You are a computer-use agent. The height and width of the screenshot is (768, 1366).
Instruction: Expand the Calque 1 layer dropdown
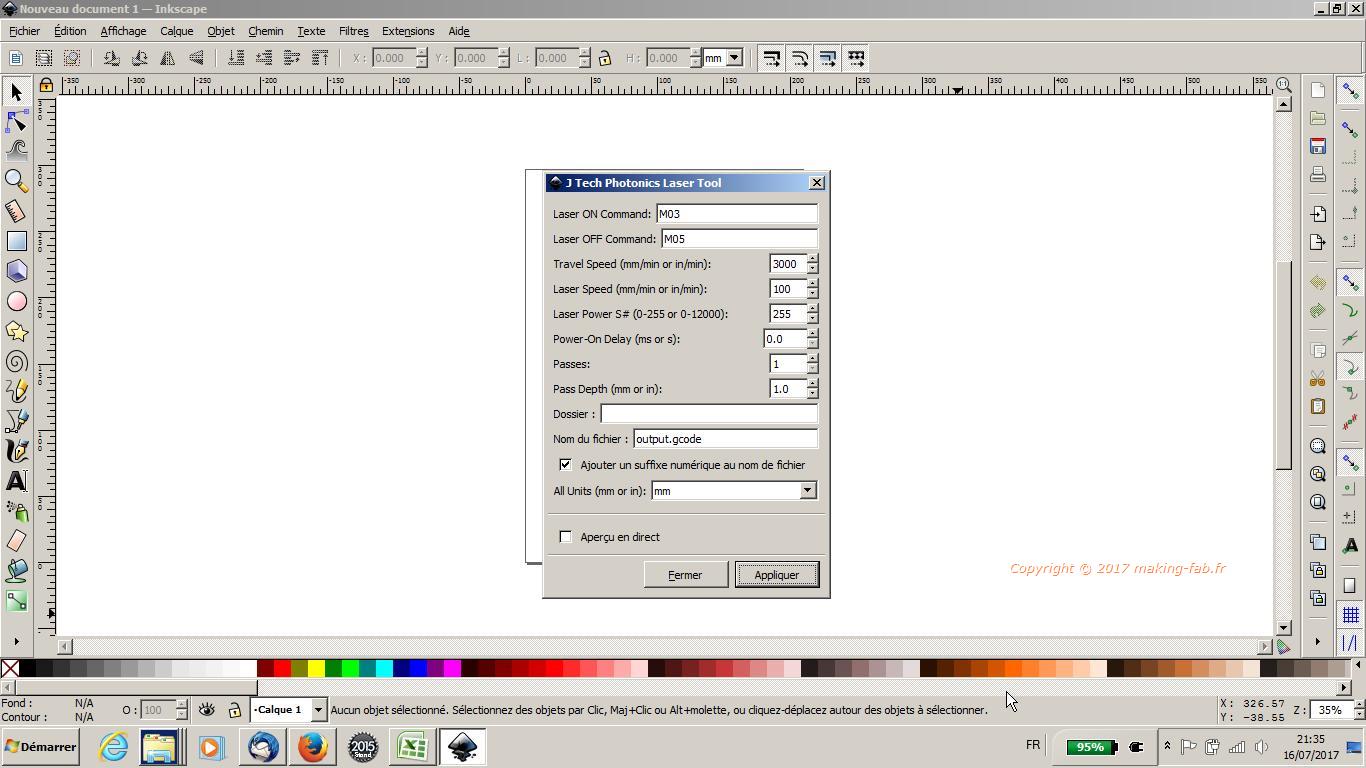point(318,710)
